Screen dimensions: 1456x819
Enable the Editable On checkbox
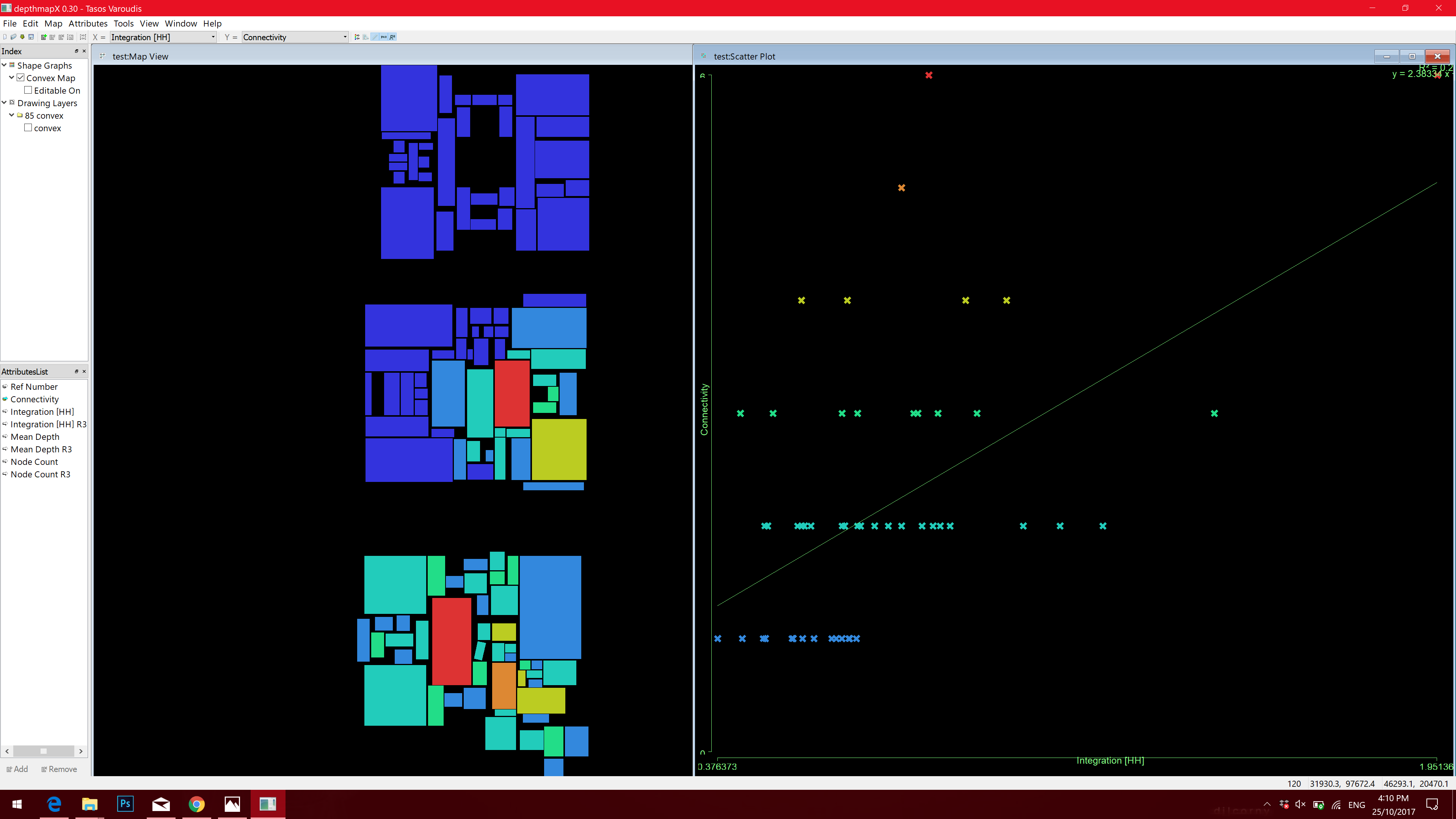(x=28, y=90)
